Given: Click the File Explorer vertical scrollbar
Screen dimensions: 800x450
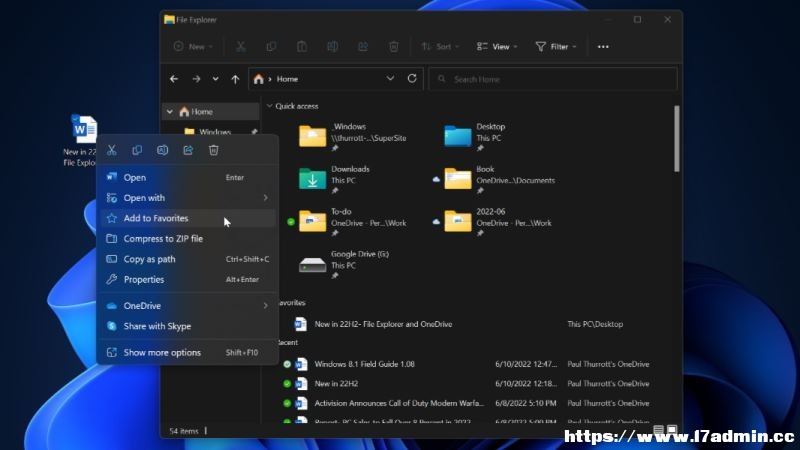Looking at the screenshot, I should (677, 139).
